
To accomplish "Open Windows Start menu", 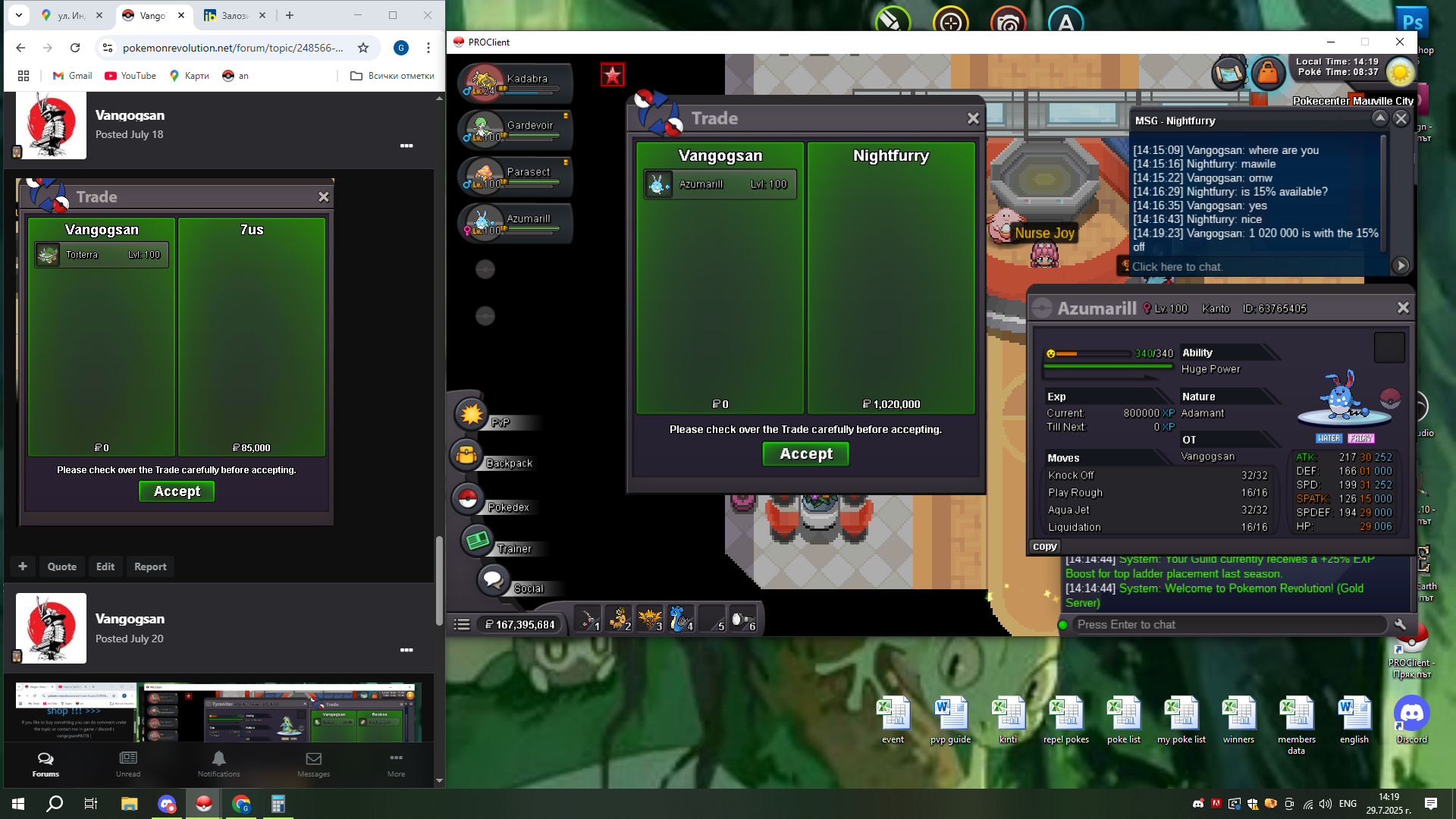I will tap(18, 804).
